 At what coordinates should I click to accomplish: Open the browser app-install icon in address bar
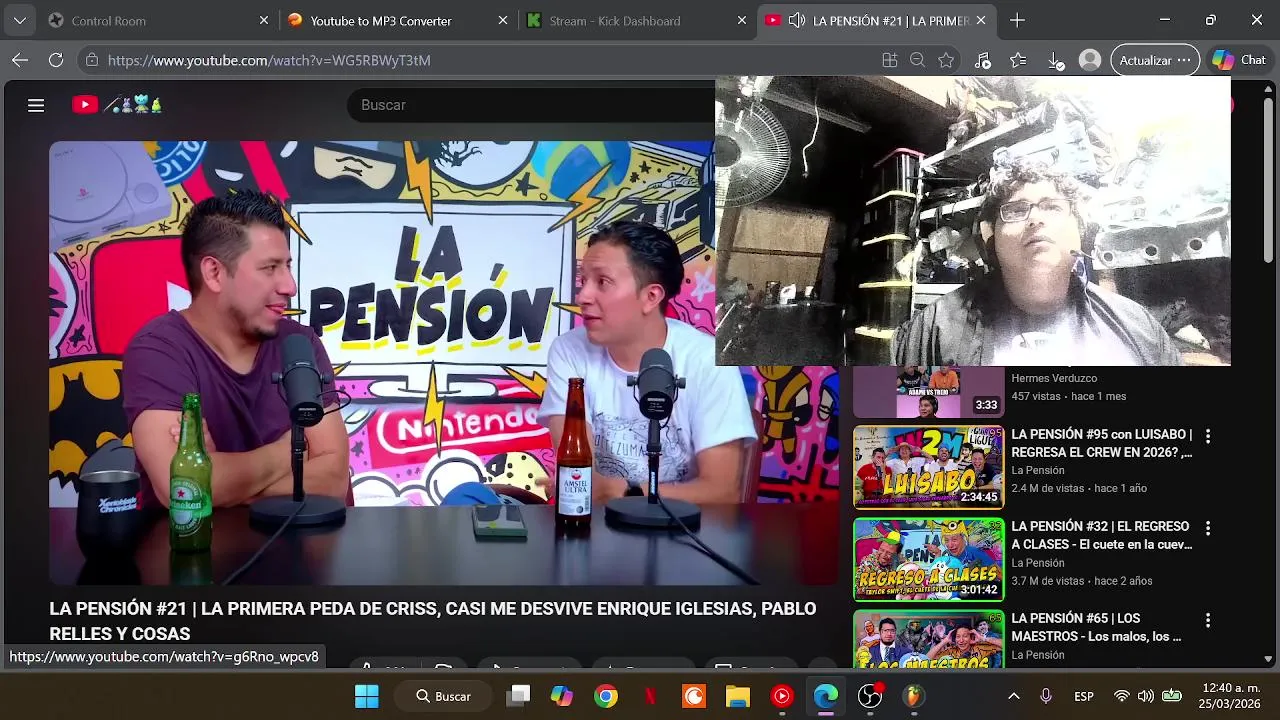pos(889,60)
